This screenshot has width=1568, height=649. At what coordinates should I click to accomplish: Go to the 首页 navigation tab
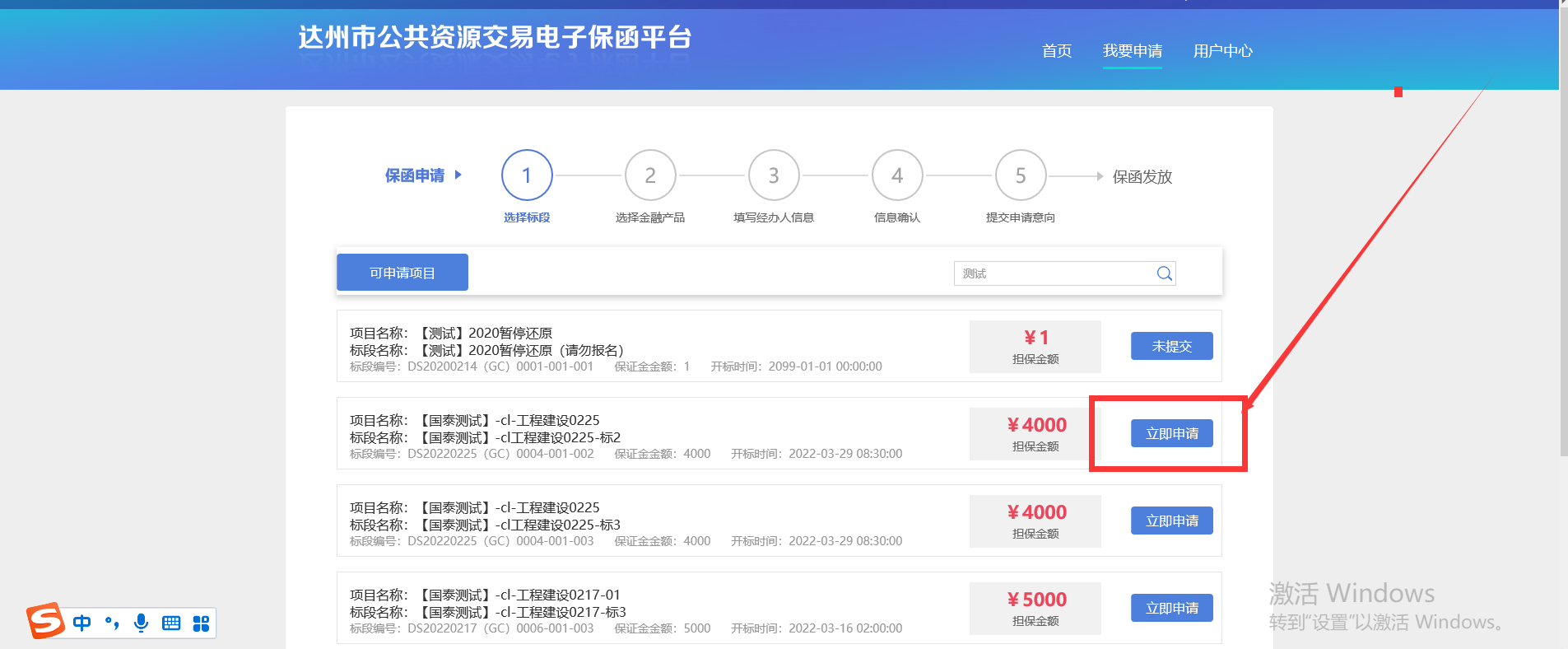(1057, 51)
